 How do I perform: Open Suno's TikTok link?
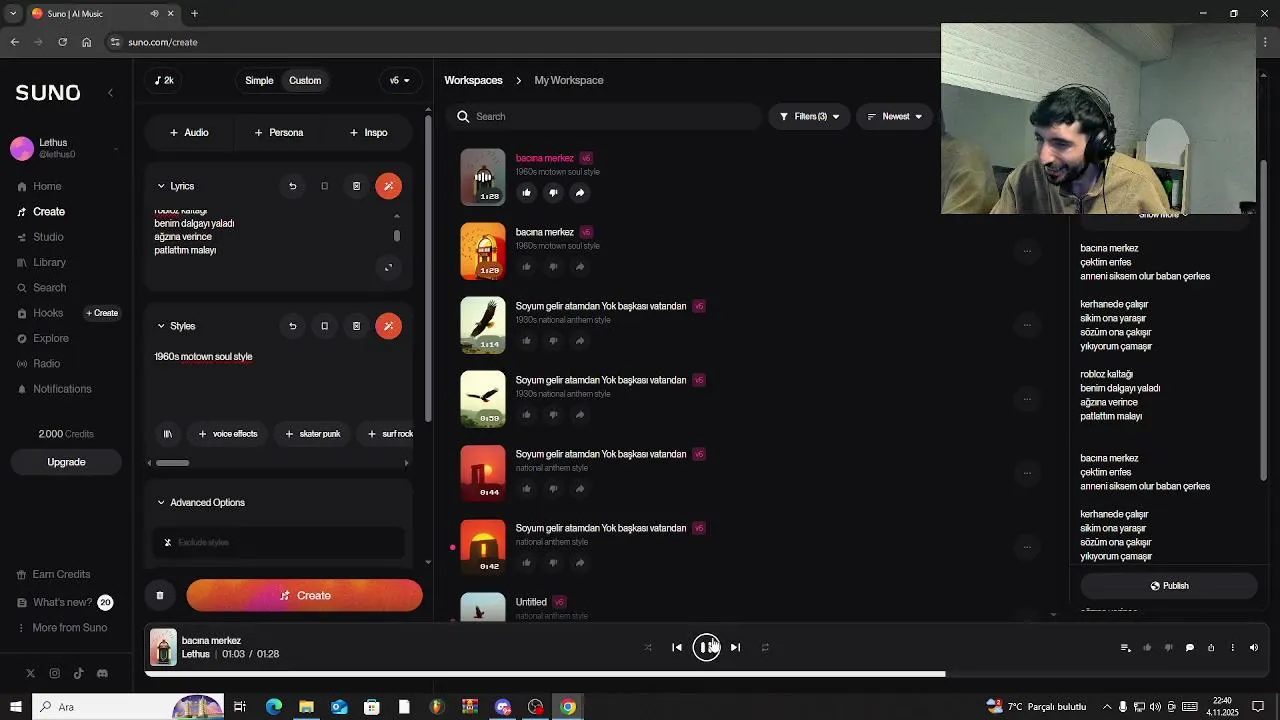click(78, 674)
